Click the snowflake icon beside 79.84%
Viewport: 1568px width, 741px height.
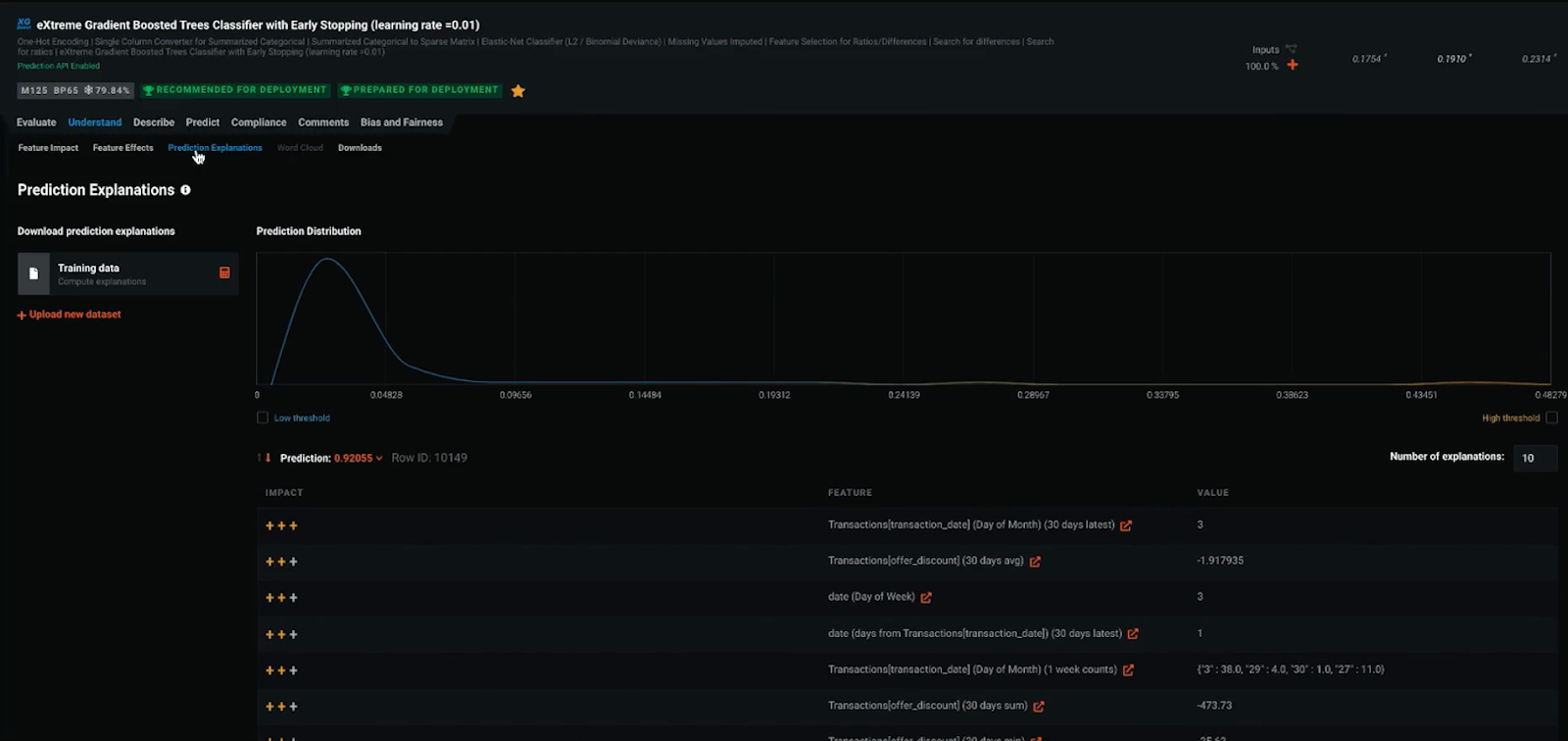point(88,90)
